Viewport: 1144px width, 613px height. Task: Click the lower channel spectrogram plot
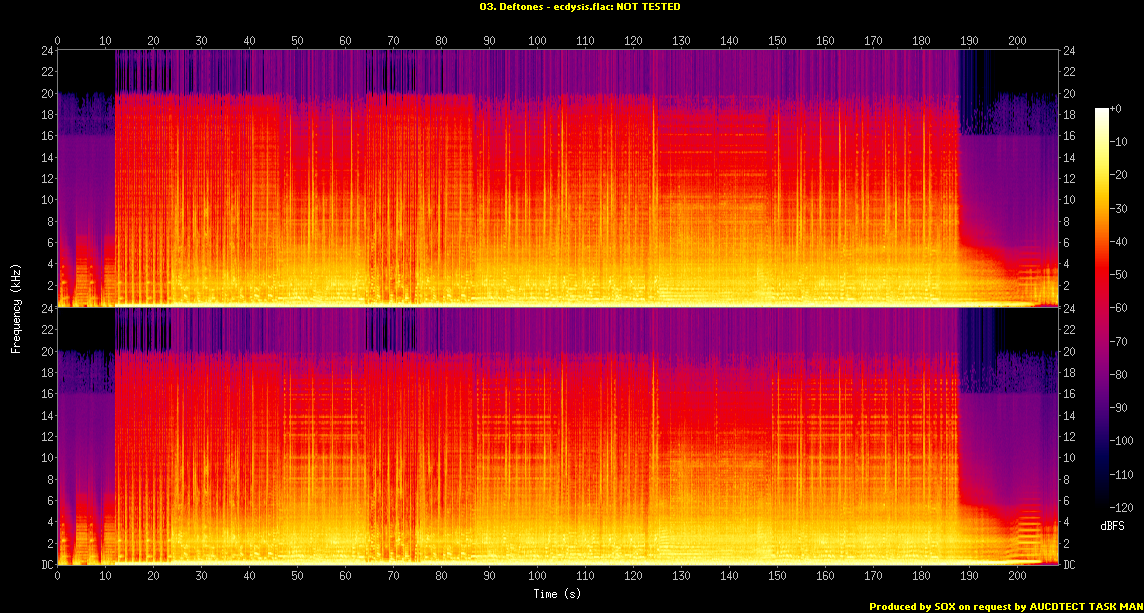(558, 436)
